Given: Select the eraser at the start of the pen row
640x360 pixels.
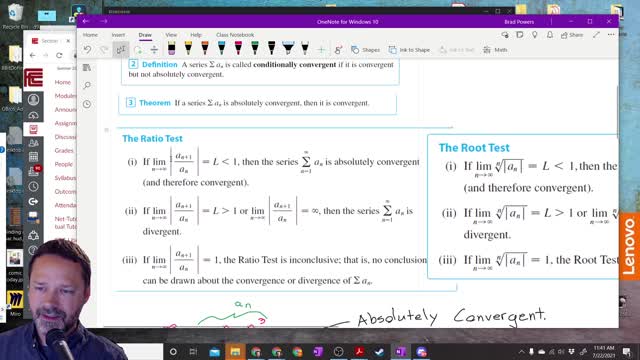Looking at the screenshot, I should tap(171, 48).
